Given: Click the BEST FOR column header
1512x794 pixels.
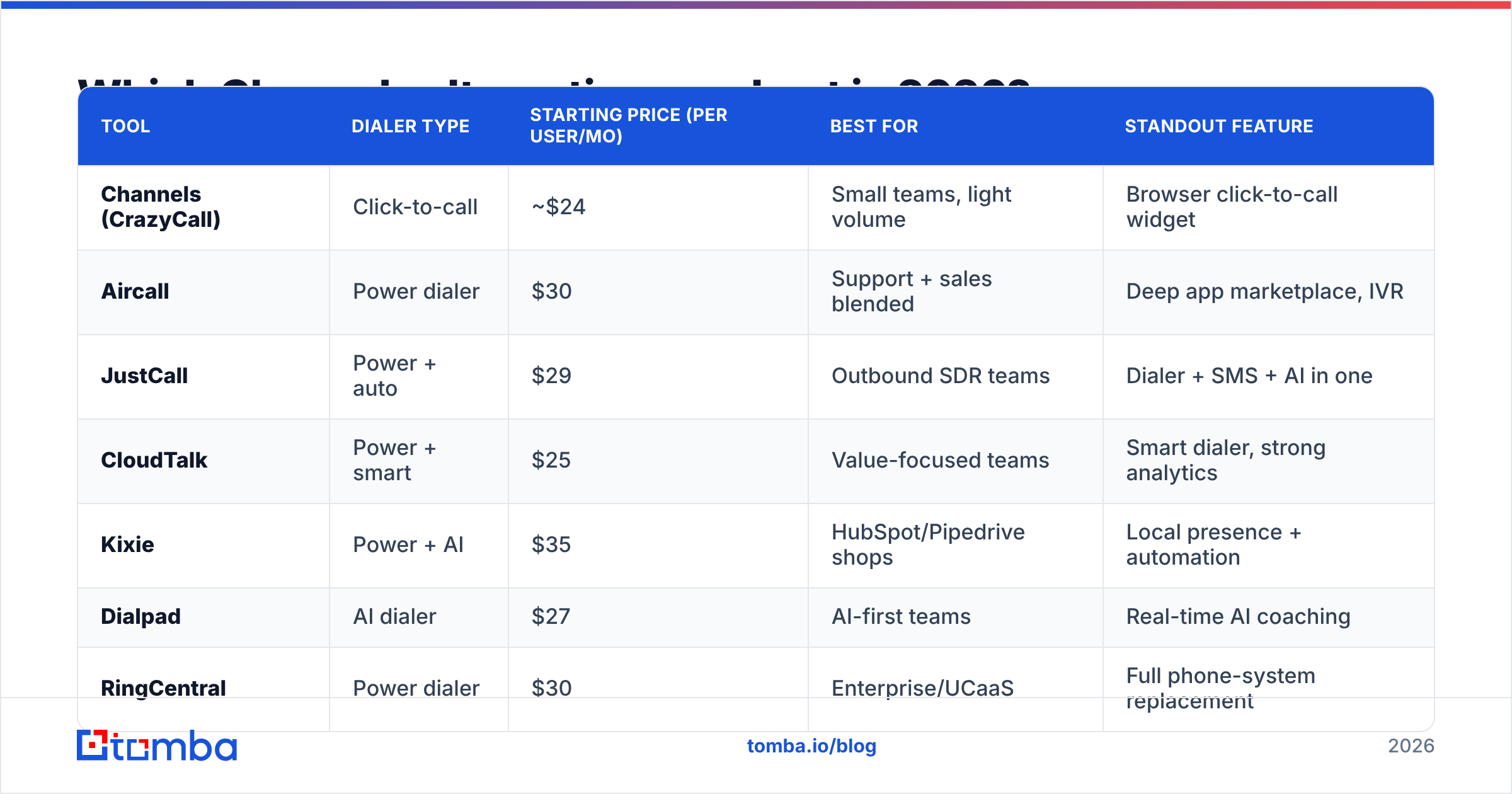Looking at the screenshot, I should (874, 126).
